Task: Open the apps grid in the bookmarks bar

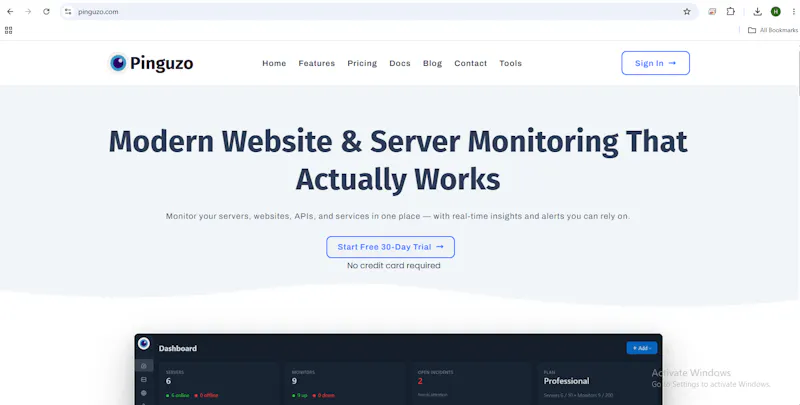Action: 8,30
